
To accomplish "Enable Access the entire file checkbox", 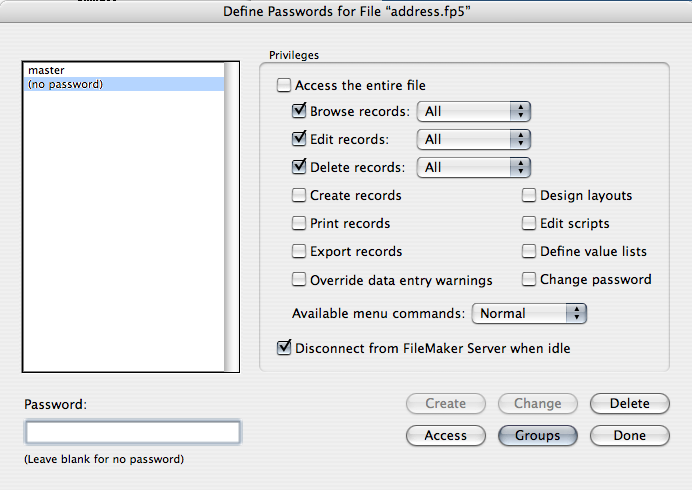I will (285, 86).
